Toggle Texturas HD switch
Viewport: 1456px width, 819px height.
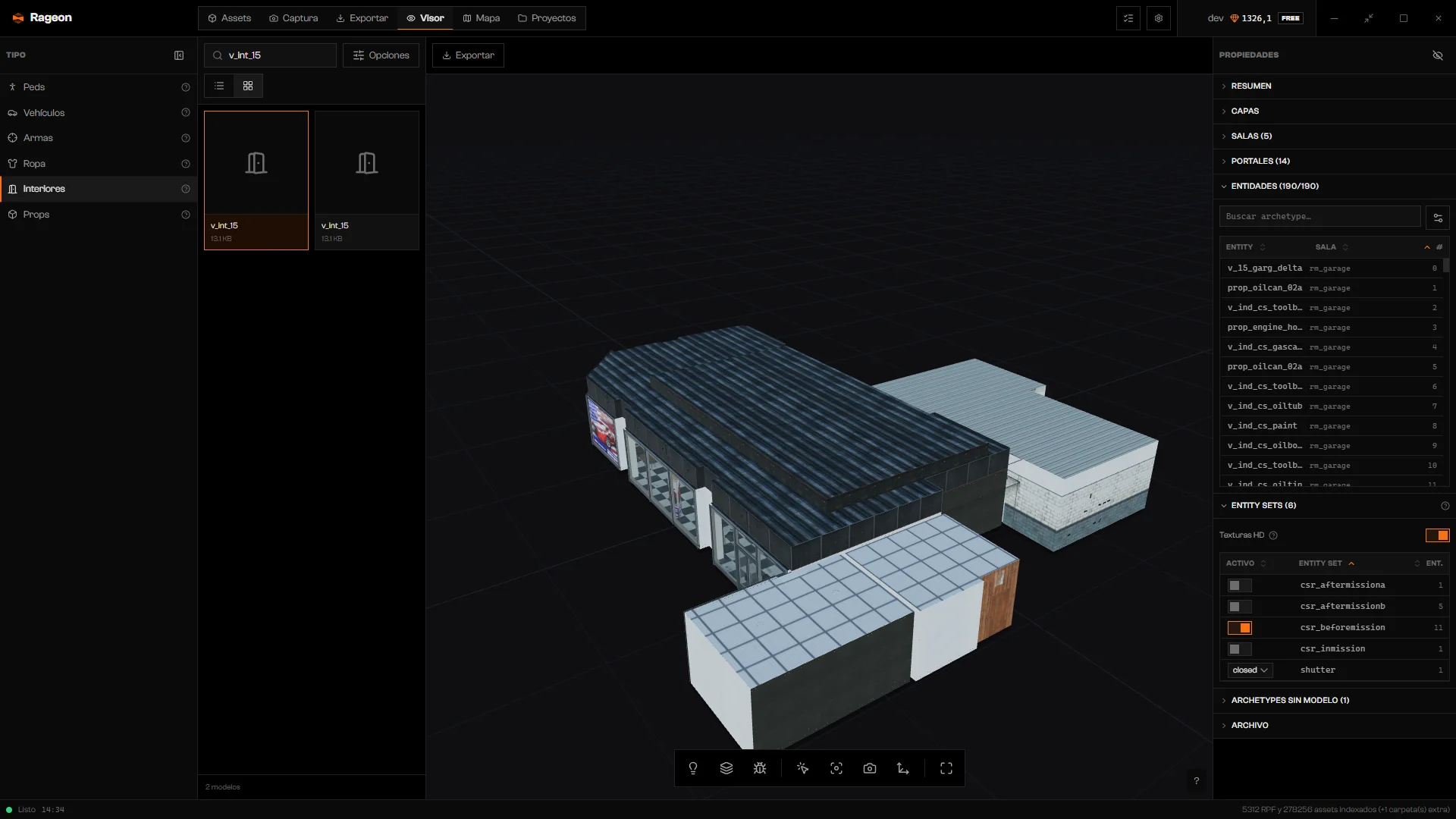1437,535
